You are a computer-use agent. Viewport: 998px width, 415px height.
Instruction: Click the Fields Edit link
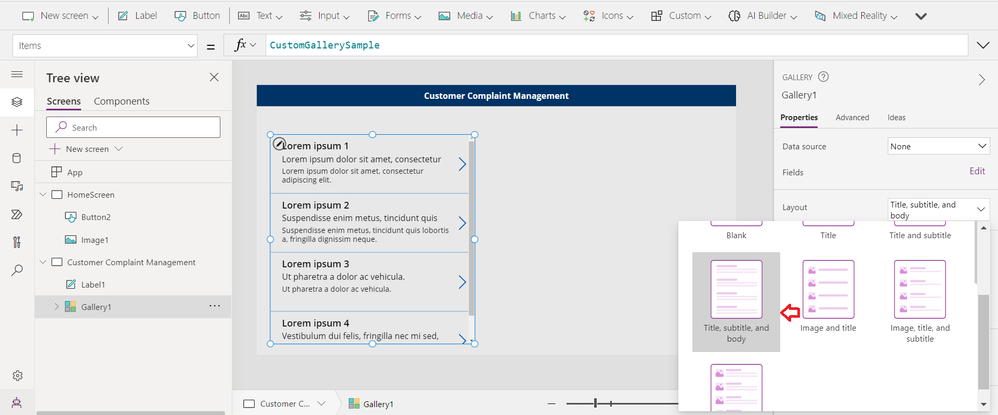977,171
